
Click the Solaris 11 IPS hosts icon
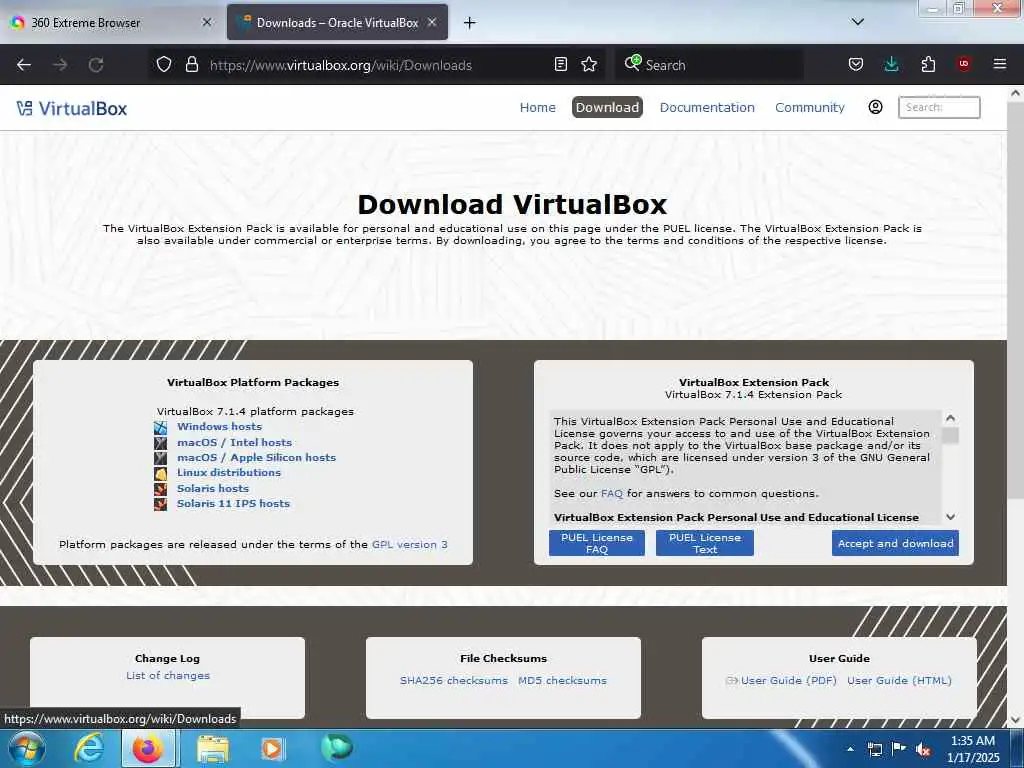(161, 504)
